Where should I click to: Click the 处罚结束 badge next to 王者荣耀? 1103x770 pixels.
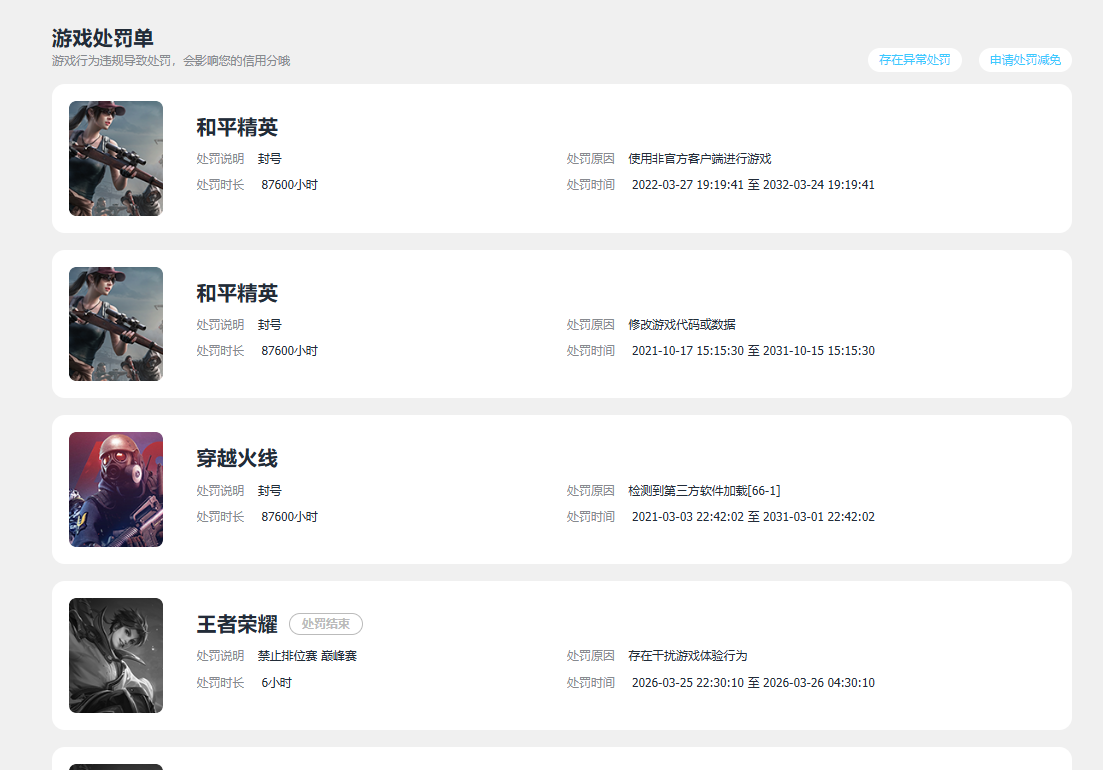tap(326, 624)
